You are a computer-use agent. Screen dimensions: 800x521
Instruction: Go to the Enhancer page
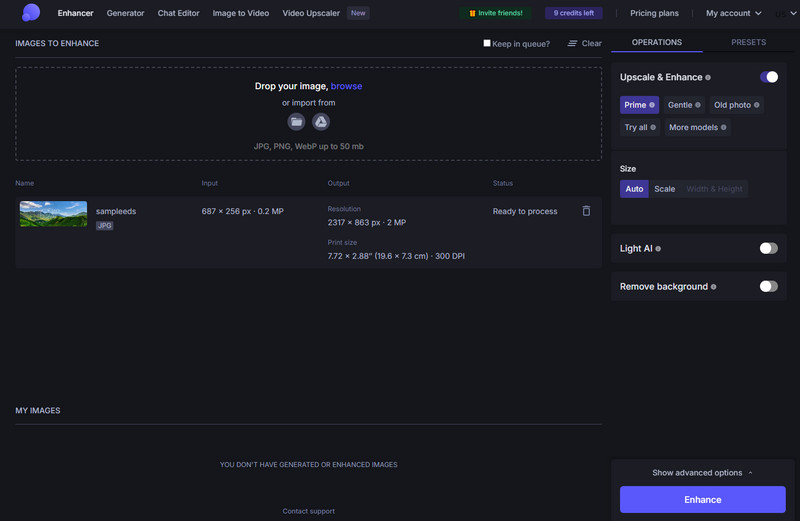pos(76,13)
